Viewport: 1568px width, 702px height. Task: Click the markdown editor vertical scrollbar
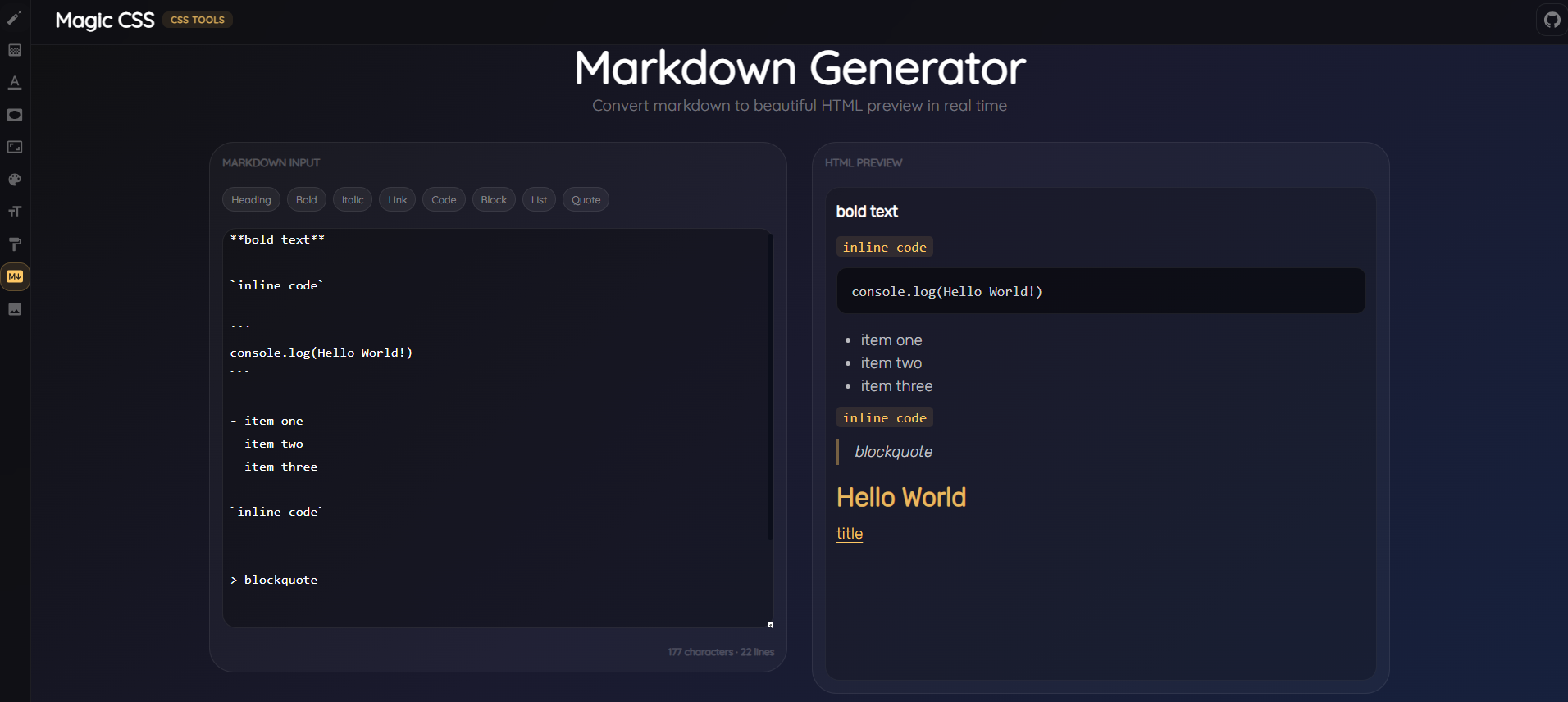click(x=770, y=385)
